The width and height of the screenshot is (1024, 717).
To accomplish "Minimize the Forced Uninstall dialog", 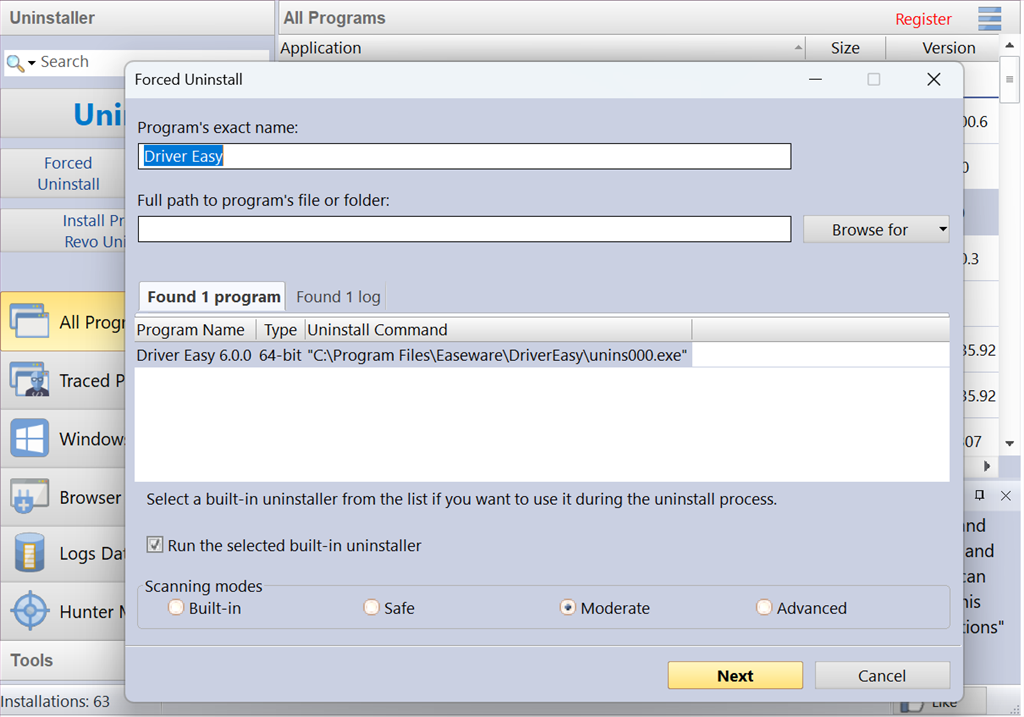I will coord(815,80).
